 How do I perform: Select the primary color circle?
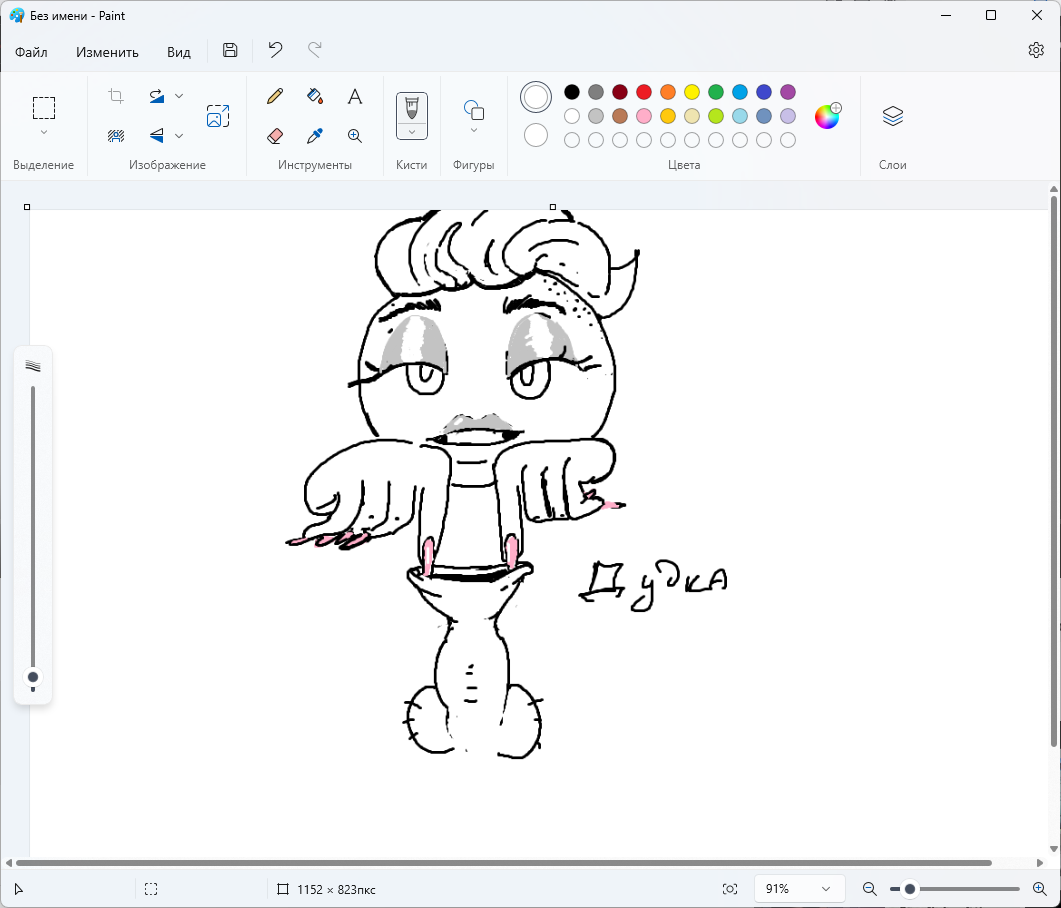tap(536, 97)
